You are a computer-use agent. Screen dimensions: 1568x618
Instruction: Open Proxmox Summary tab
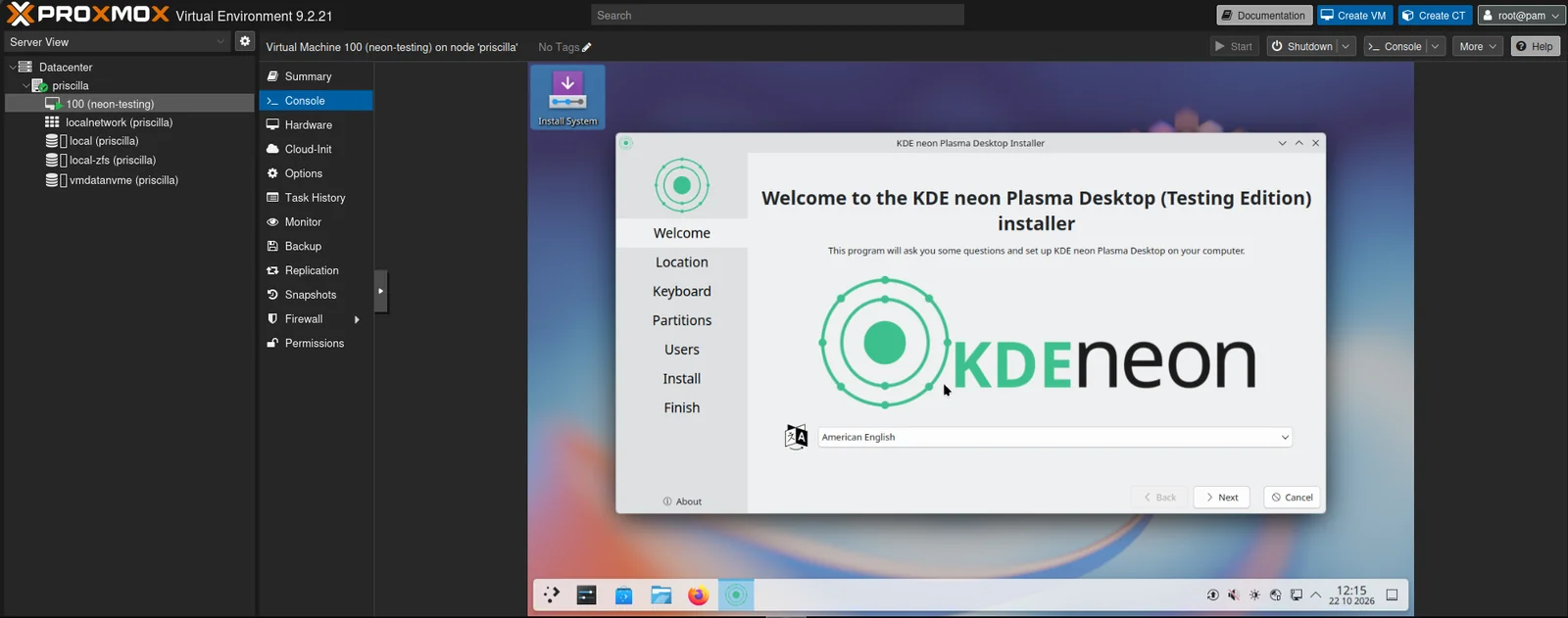(316, 76)
